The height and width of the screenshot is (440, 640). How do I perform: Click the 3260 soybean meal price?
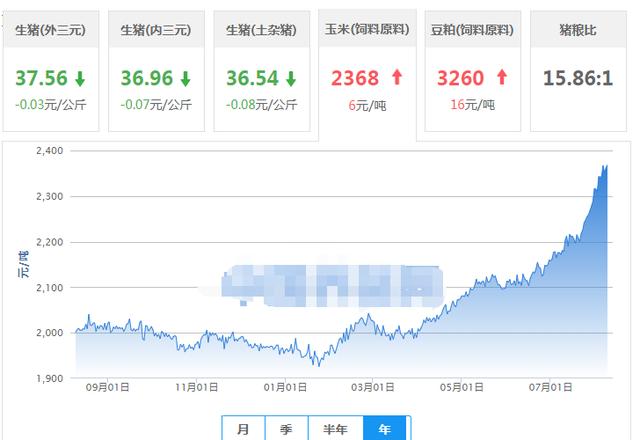[460, 78]
